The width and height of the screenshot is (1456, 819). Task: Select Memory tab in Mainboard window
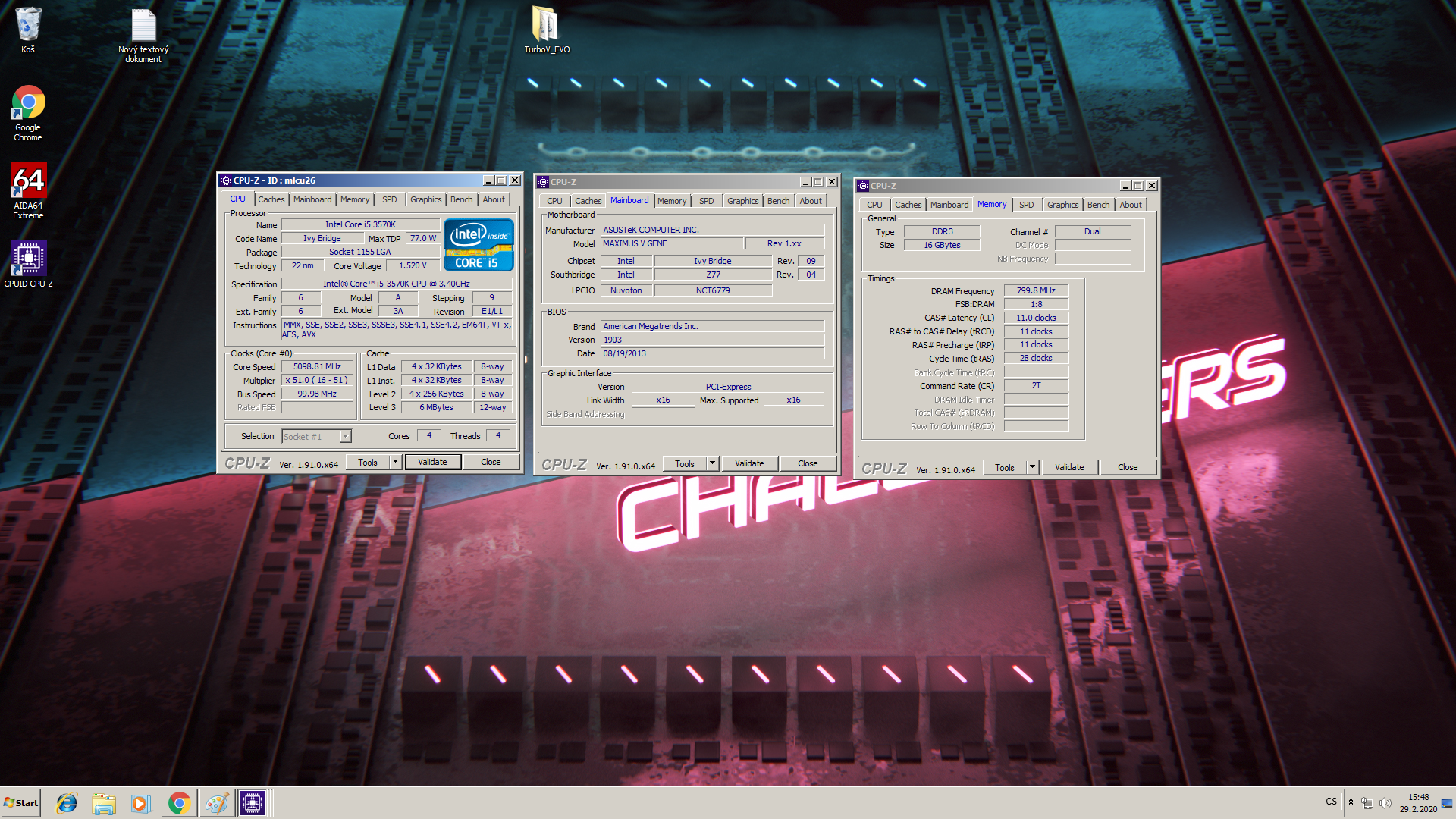pyautogui.click(x=672, y=201)
